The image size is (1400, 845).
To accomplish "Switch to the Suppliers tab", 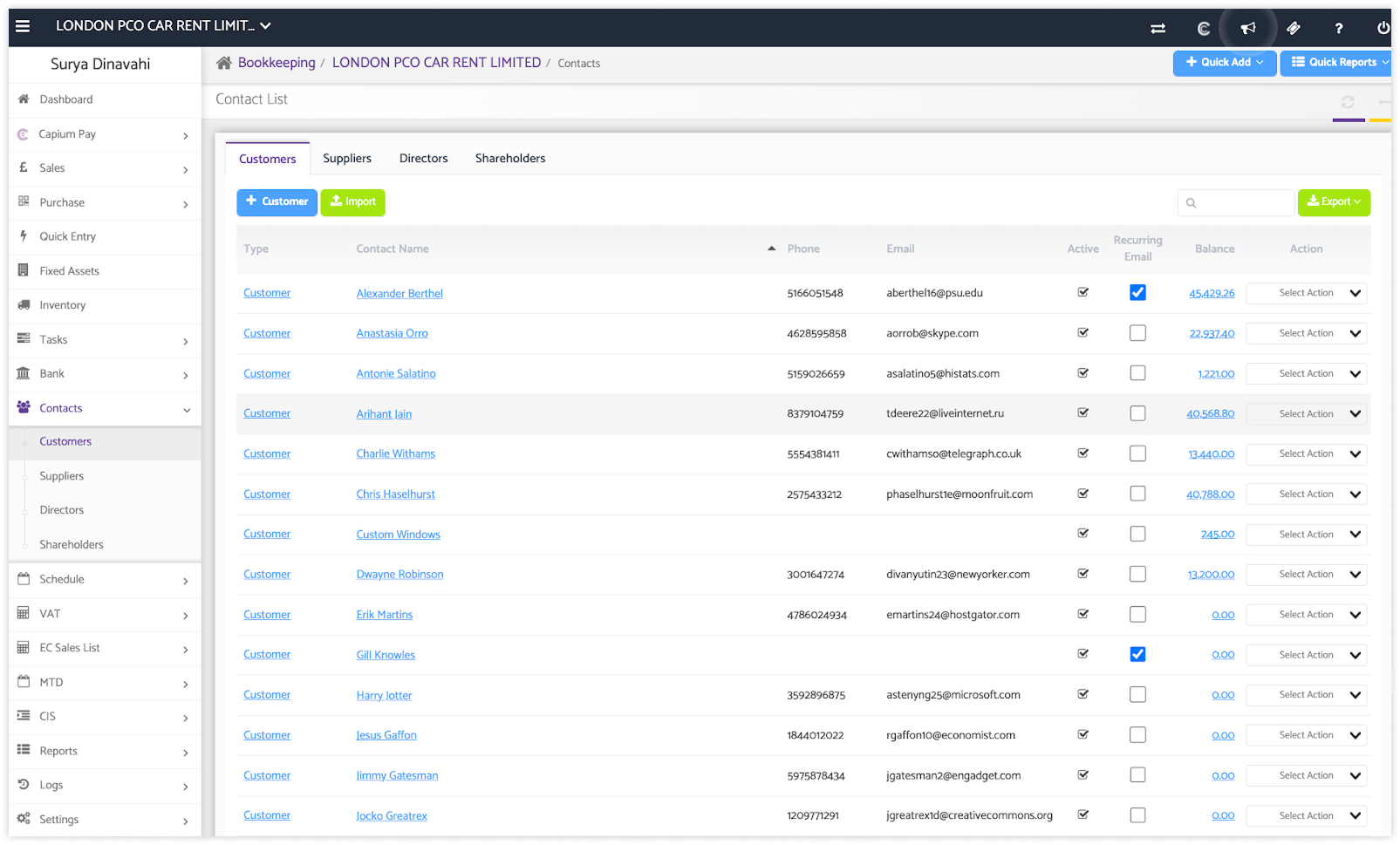I will [x=347, y=159].
